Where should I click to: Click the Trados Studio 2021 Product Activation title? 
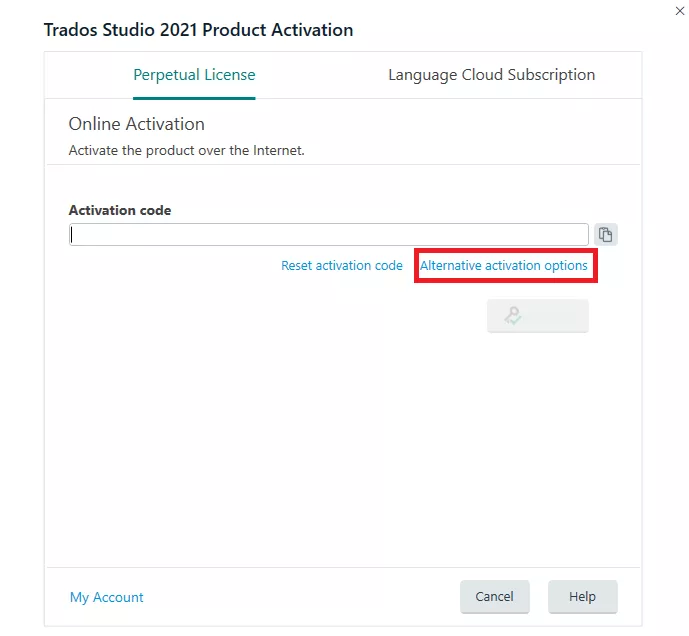coord(199,30)
